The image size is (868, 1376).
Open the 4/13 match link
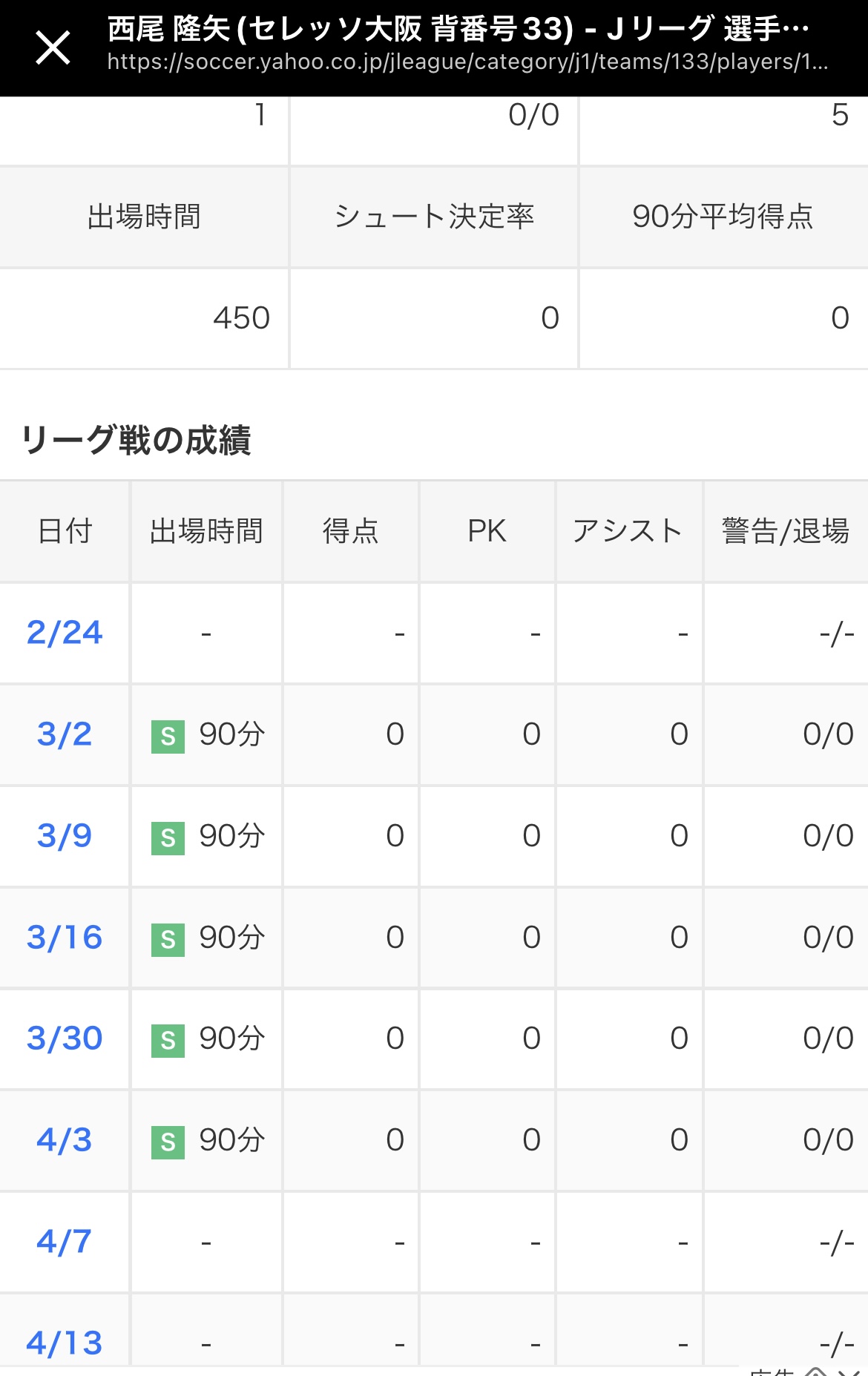coord(65,1343)
